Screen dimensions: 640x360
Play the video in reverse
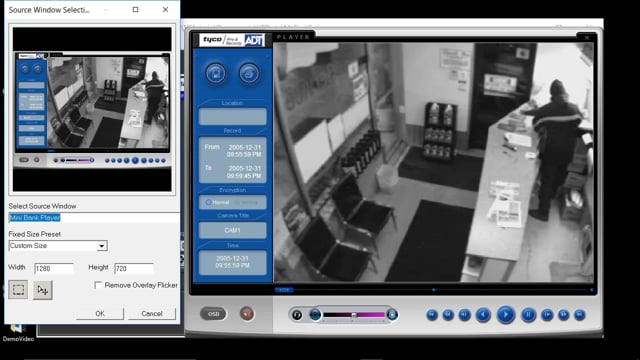coord(483,315)
